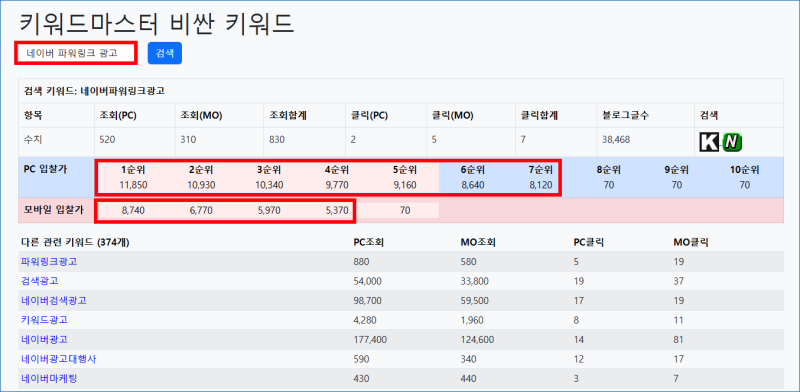
Task: Click the blog post count 38,468
Action: [x=615, y=140]
